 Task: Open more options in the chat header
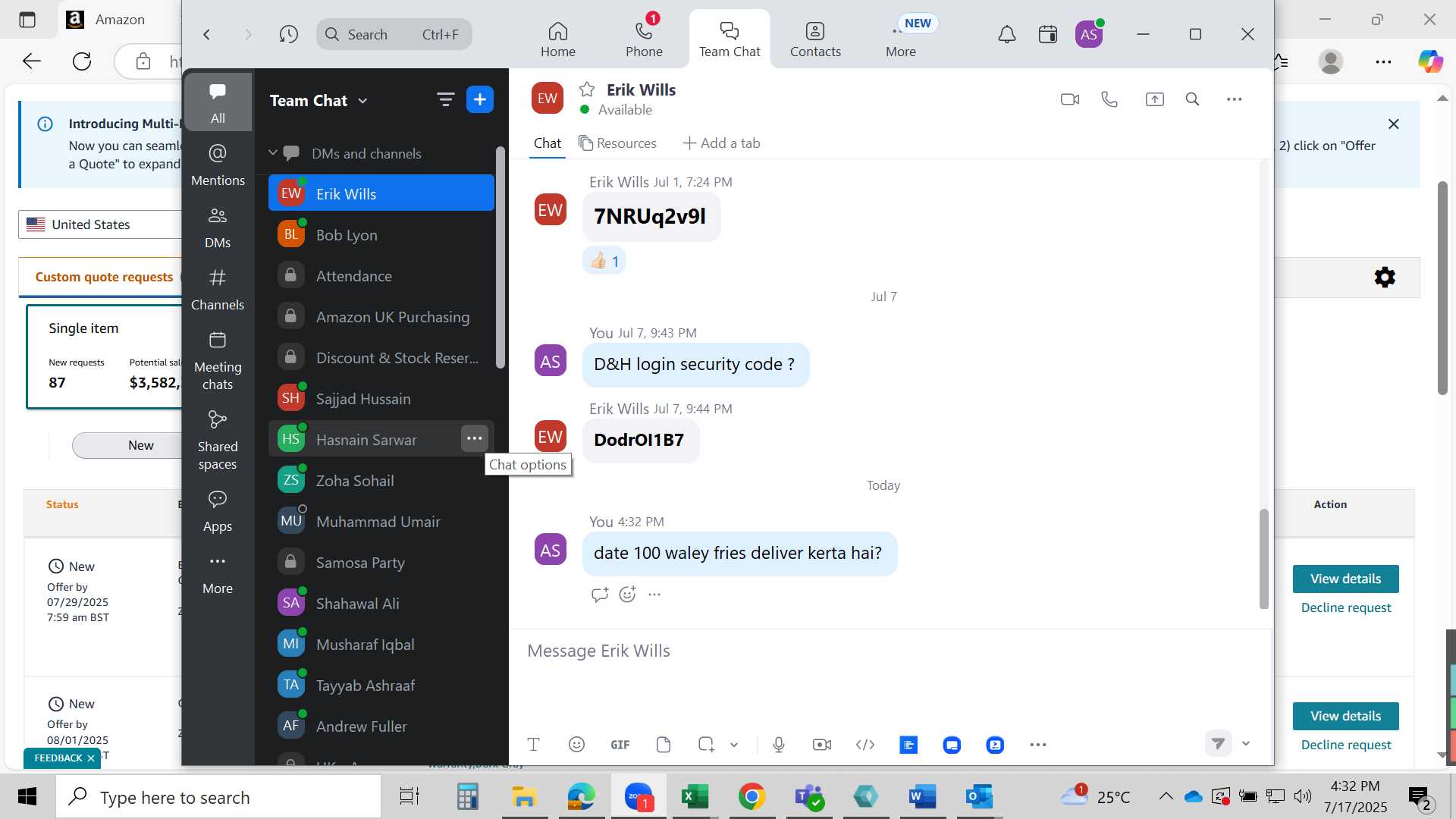[1235, 99]
